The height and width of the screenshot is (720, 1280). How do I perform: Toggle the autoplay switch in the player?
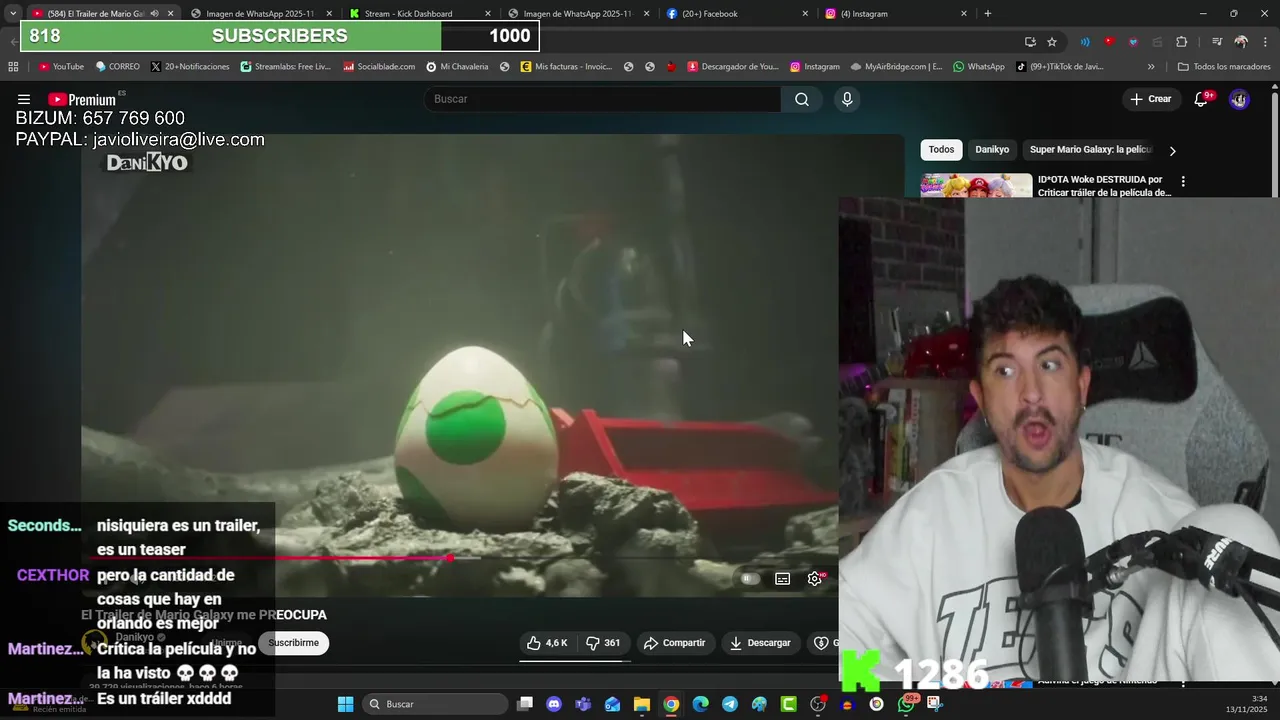coord(748,578)
